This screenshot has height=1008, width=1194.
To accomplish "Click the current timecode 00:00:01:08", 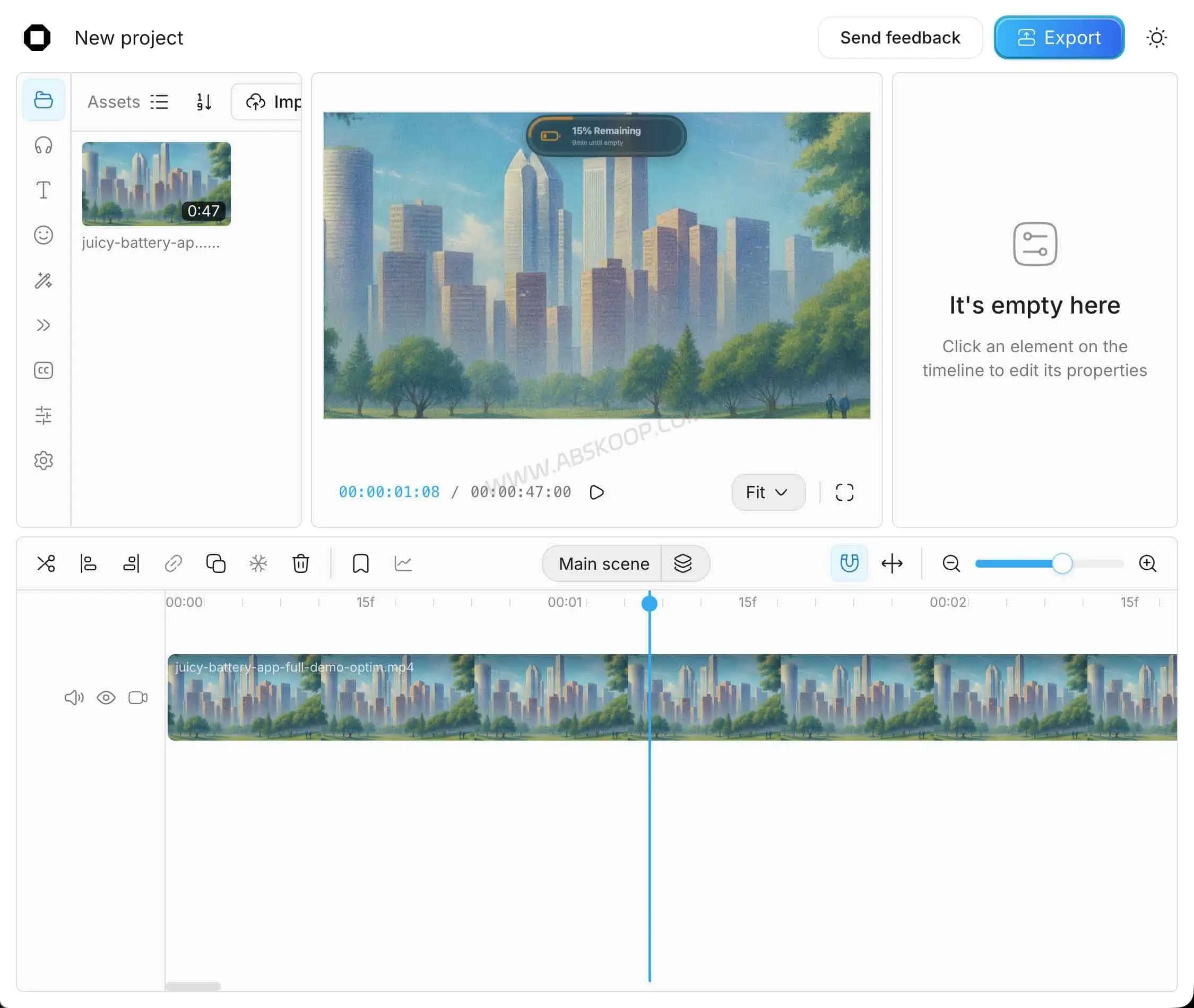I will coord(389,492).
